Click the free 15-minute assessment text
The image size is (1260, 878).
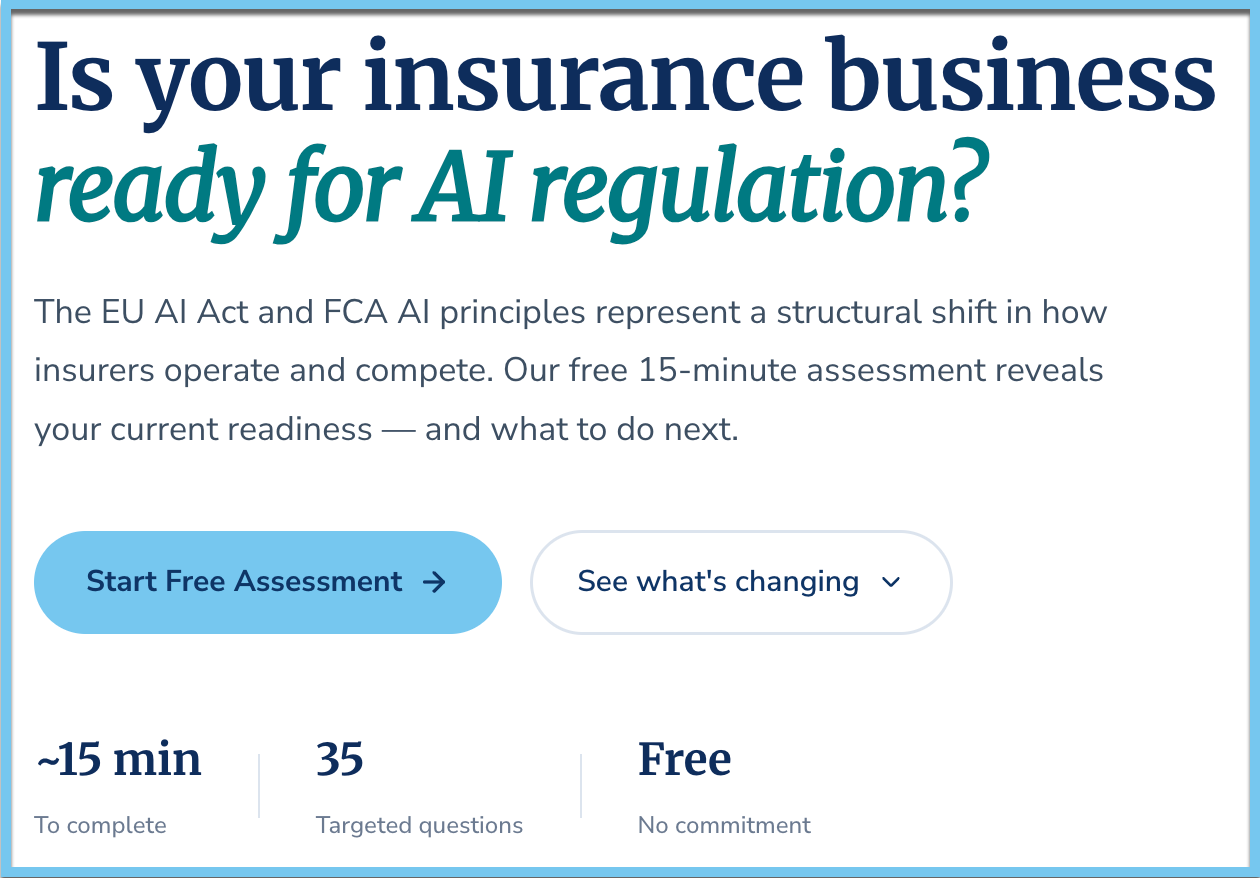point(785,371)
